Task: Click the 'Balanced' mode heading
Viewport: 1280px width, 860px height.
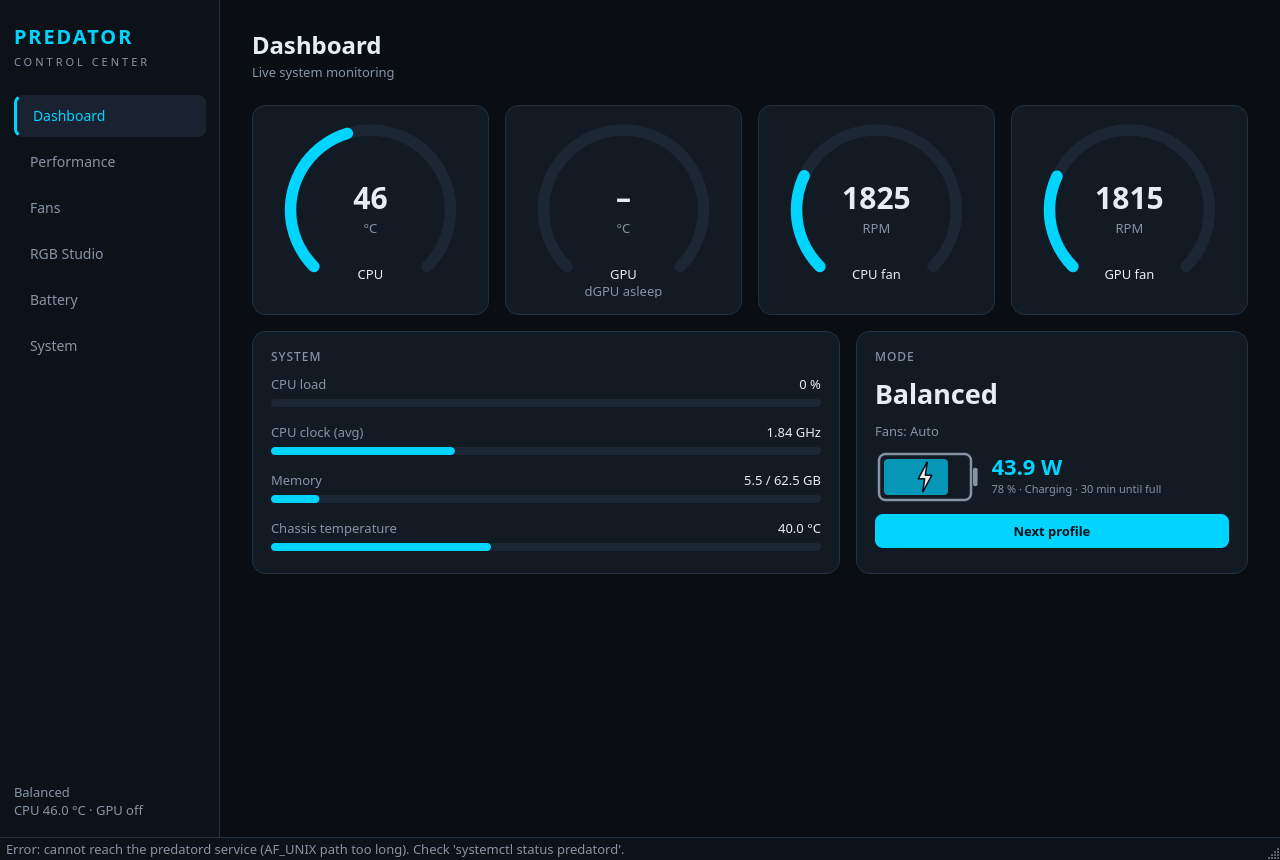Action: 936,394
